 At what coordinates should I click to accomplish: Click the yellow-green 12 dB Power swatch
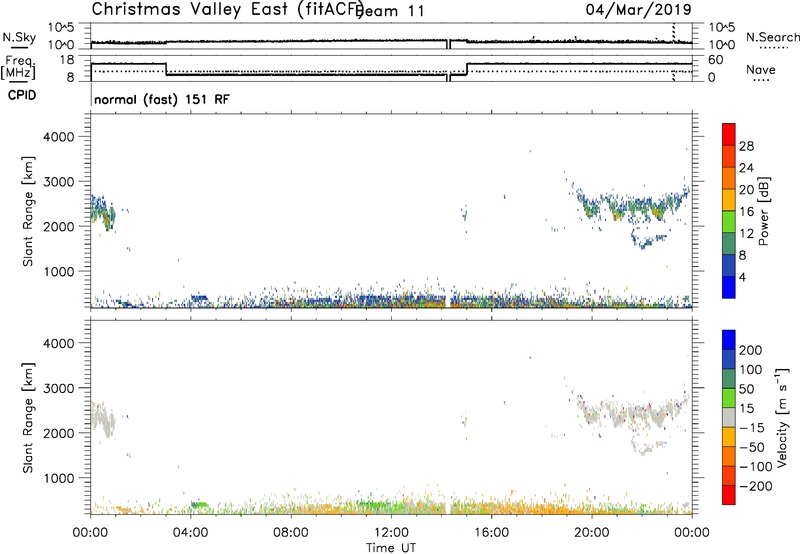click(729, 221)
